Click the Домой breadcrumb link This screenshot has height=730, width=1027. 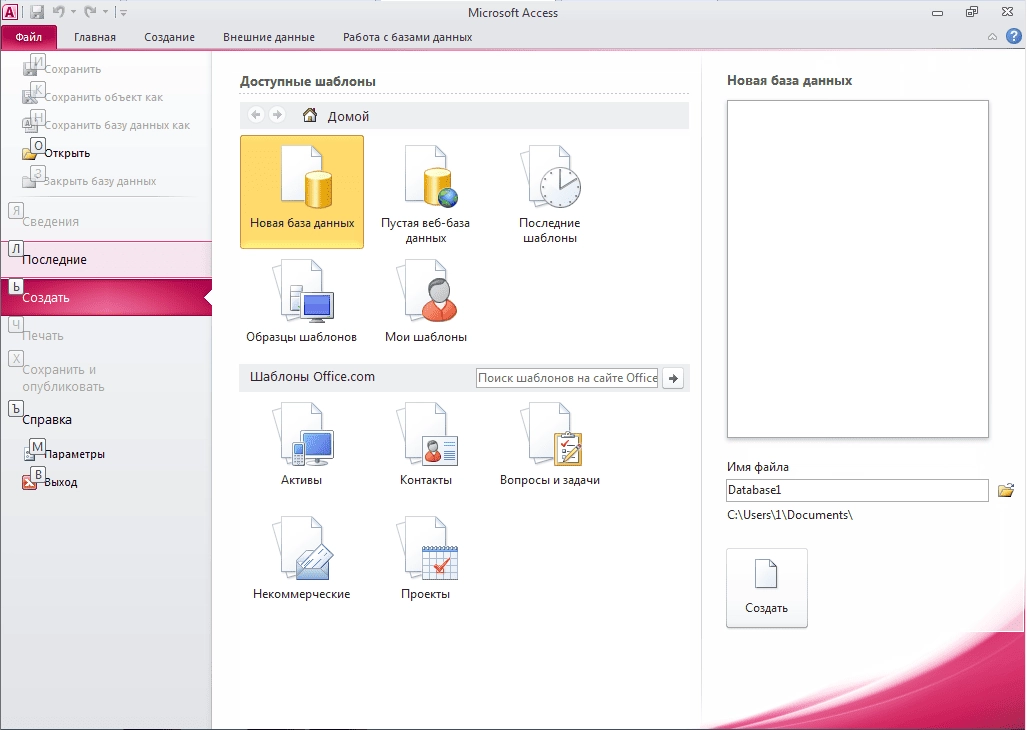[x=348, y=117]
